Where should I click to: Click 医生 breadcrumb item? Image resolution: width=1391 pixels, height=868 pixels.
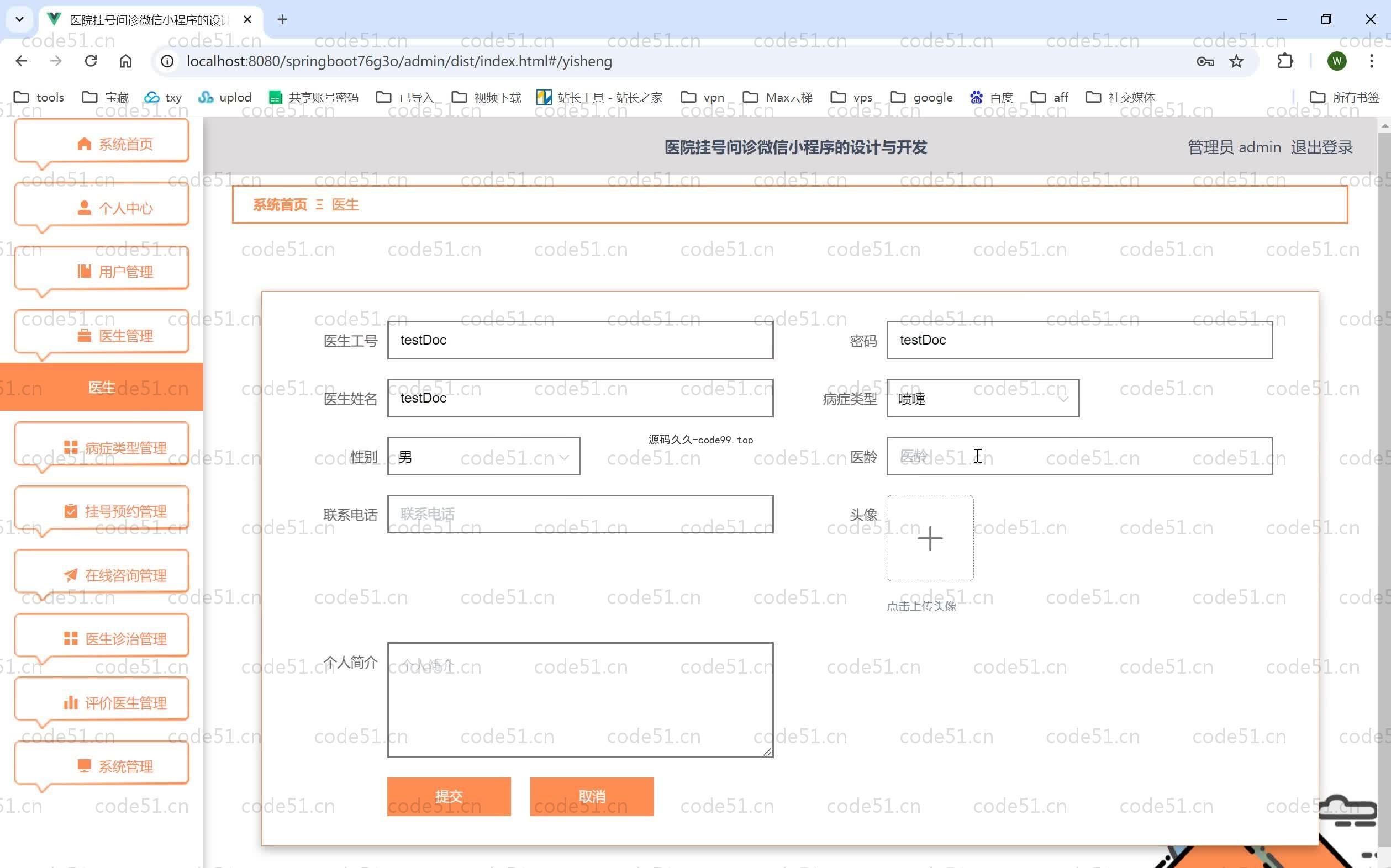point(345,204)
